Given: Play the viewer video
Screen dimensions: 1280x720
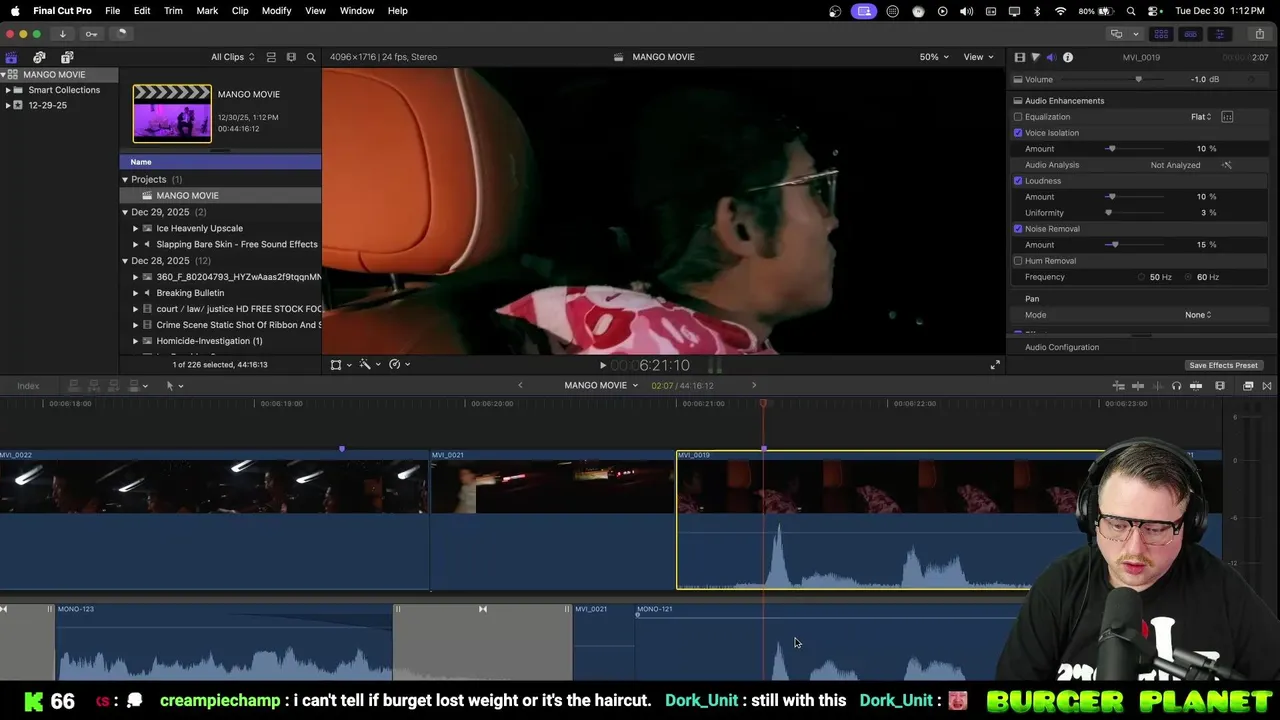Looking at the screenshot, I should [602, 365].
